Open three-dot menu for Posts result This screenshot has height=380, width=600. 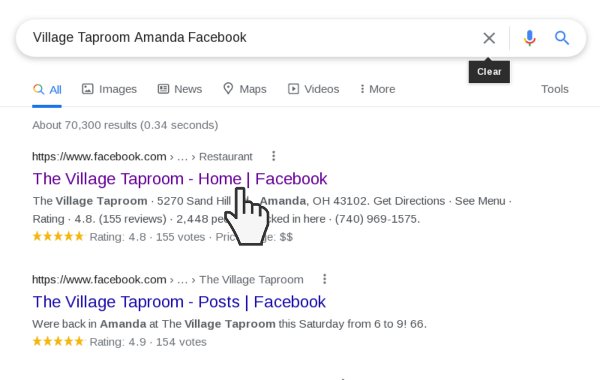point(324,279)
